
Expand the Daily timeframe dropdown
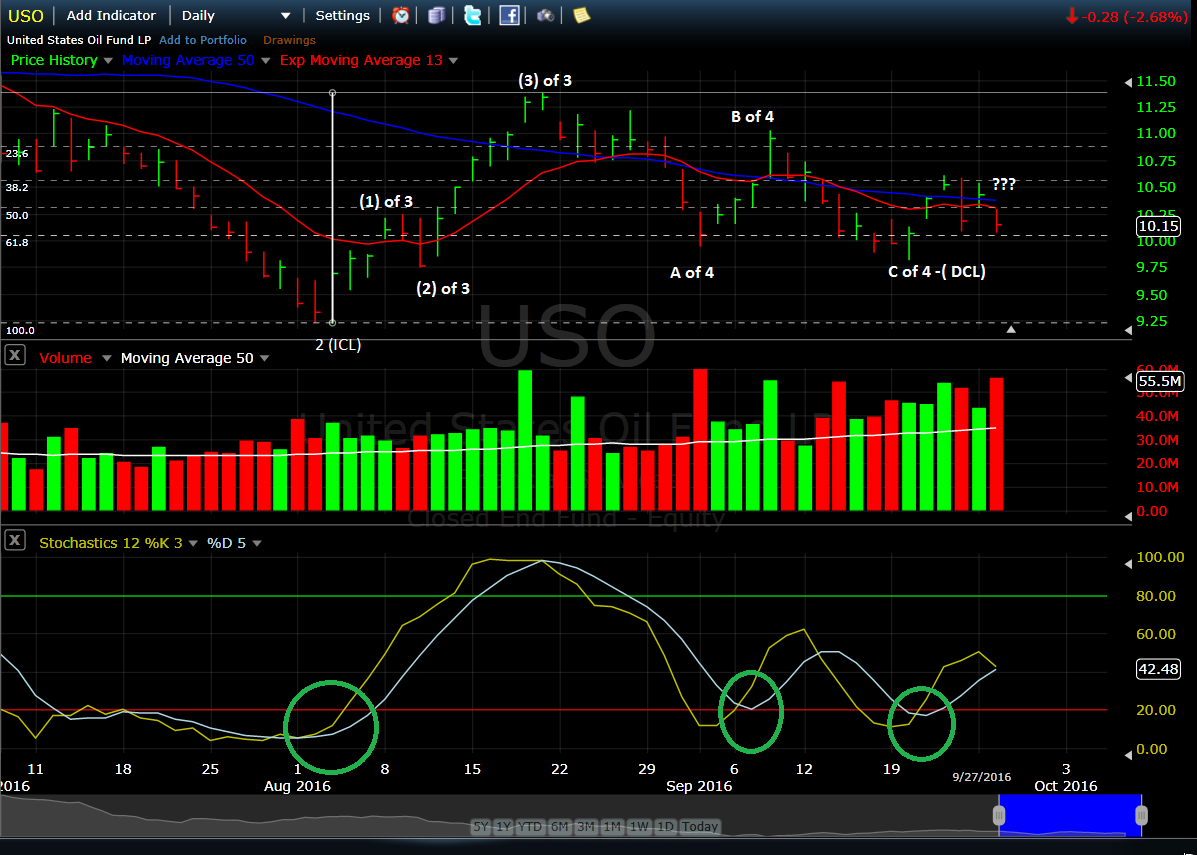pos(285,16)
